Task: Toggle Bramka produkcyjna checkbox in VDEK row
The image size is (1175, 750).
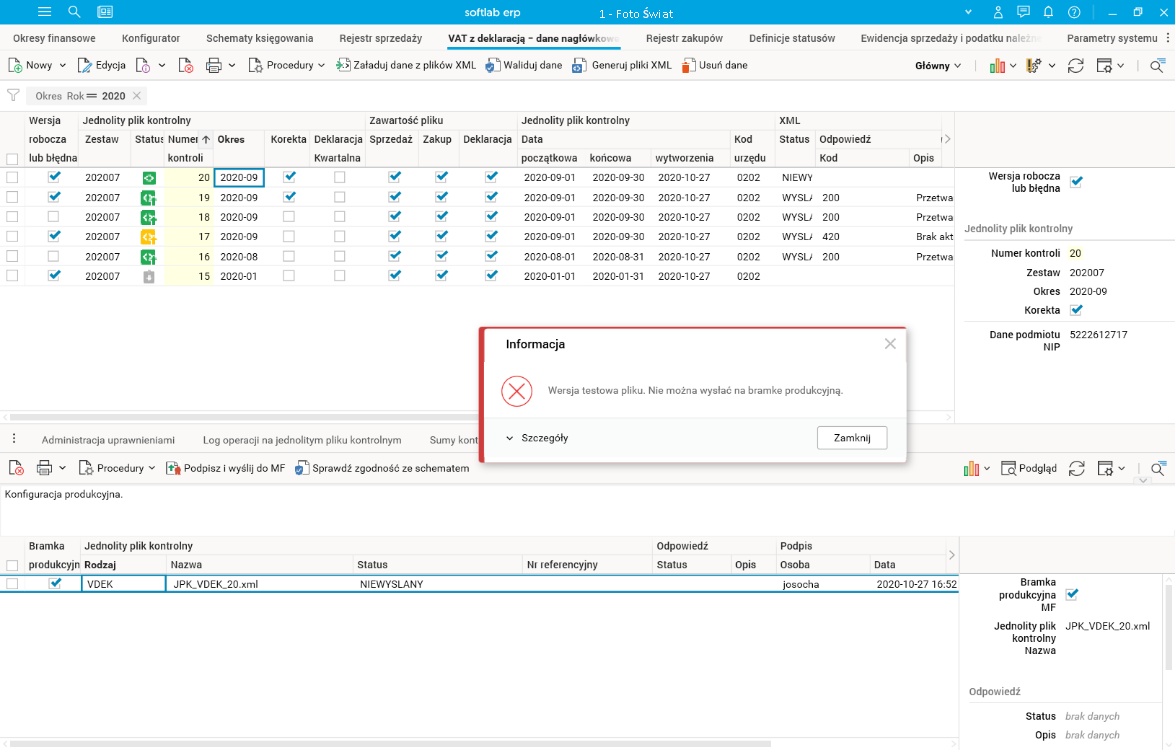Action: [55, 584]
